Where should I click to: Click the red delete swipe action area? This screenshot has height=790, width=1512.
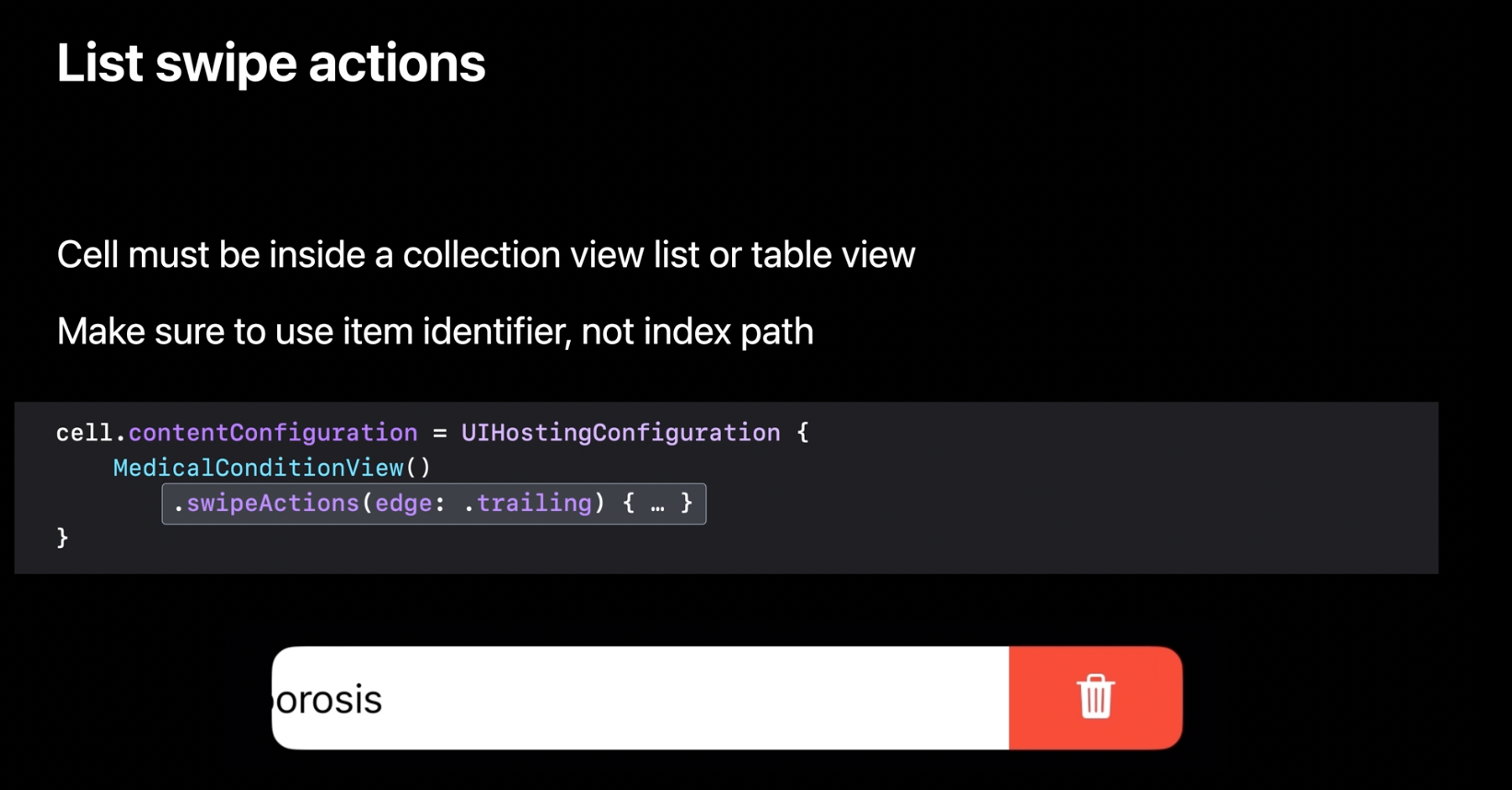coord(1096,698)
